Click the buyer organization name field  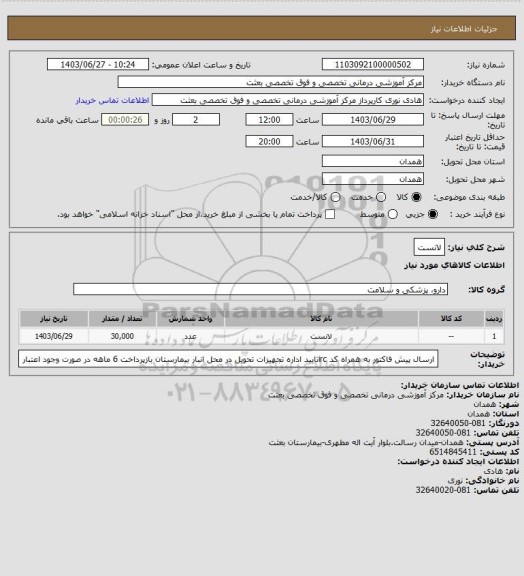coord(270,82)
